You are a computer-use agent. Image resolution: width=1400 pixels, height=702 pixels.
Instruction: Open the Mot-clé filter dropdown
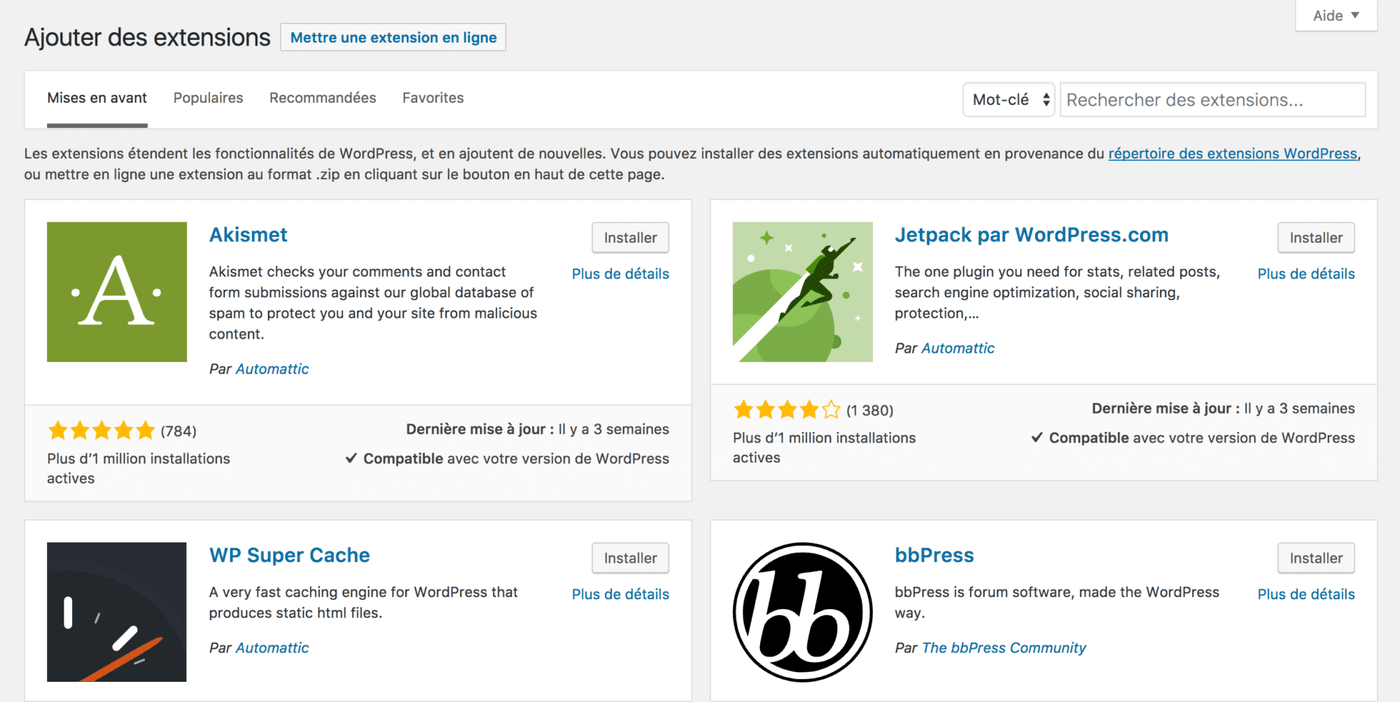tap(1008, 99)
